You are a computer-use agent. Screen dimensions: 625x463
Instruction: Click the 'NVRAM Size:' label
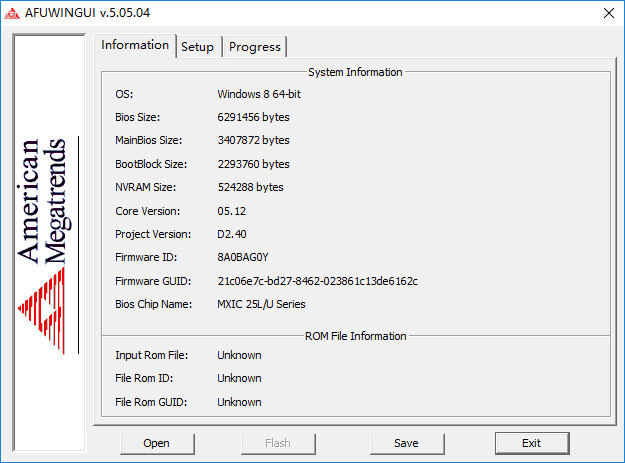[145, 187]
